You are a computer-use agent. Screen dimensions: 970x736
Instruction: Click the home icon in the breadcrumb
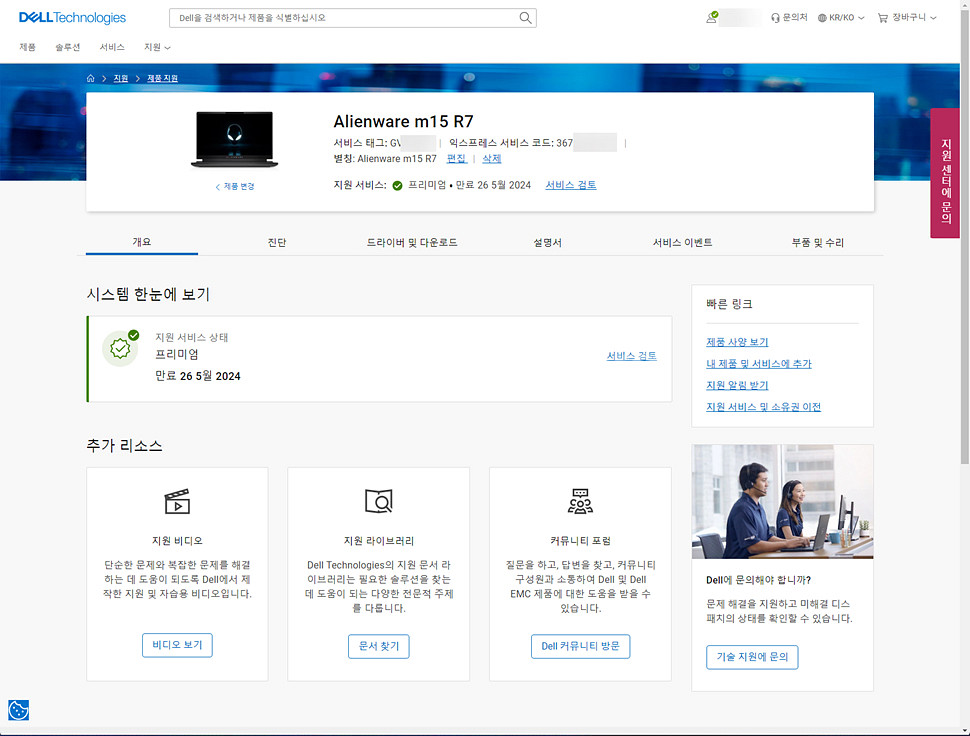[89, 77]
